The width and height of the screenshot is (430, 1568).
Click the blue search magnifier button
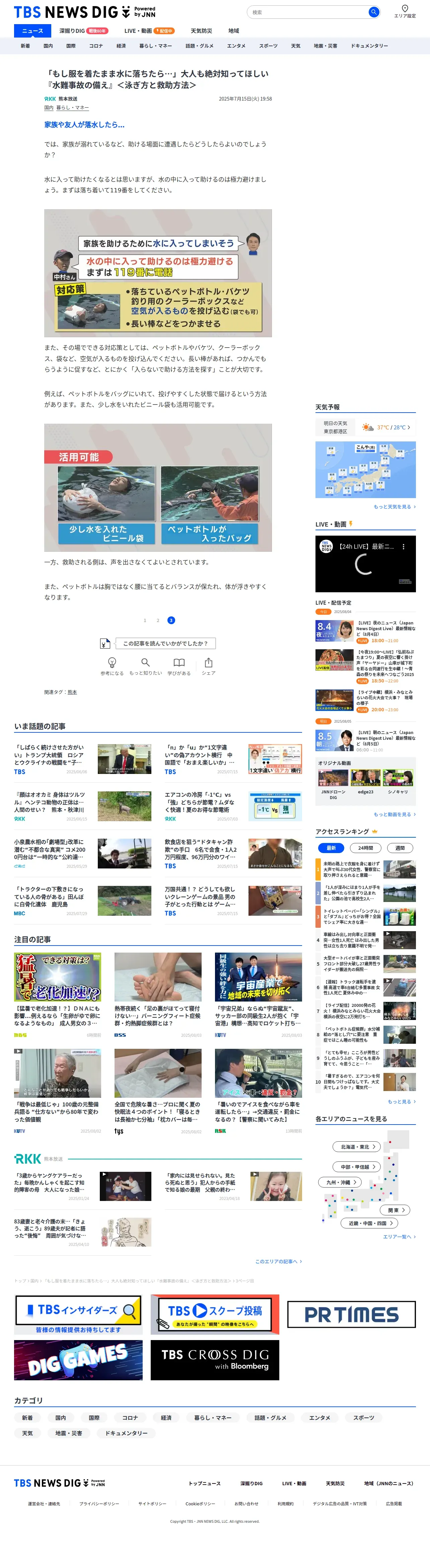[x=373, y=12]
